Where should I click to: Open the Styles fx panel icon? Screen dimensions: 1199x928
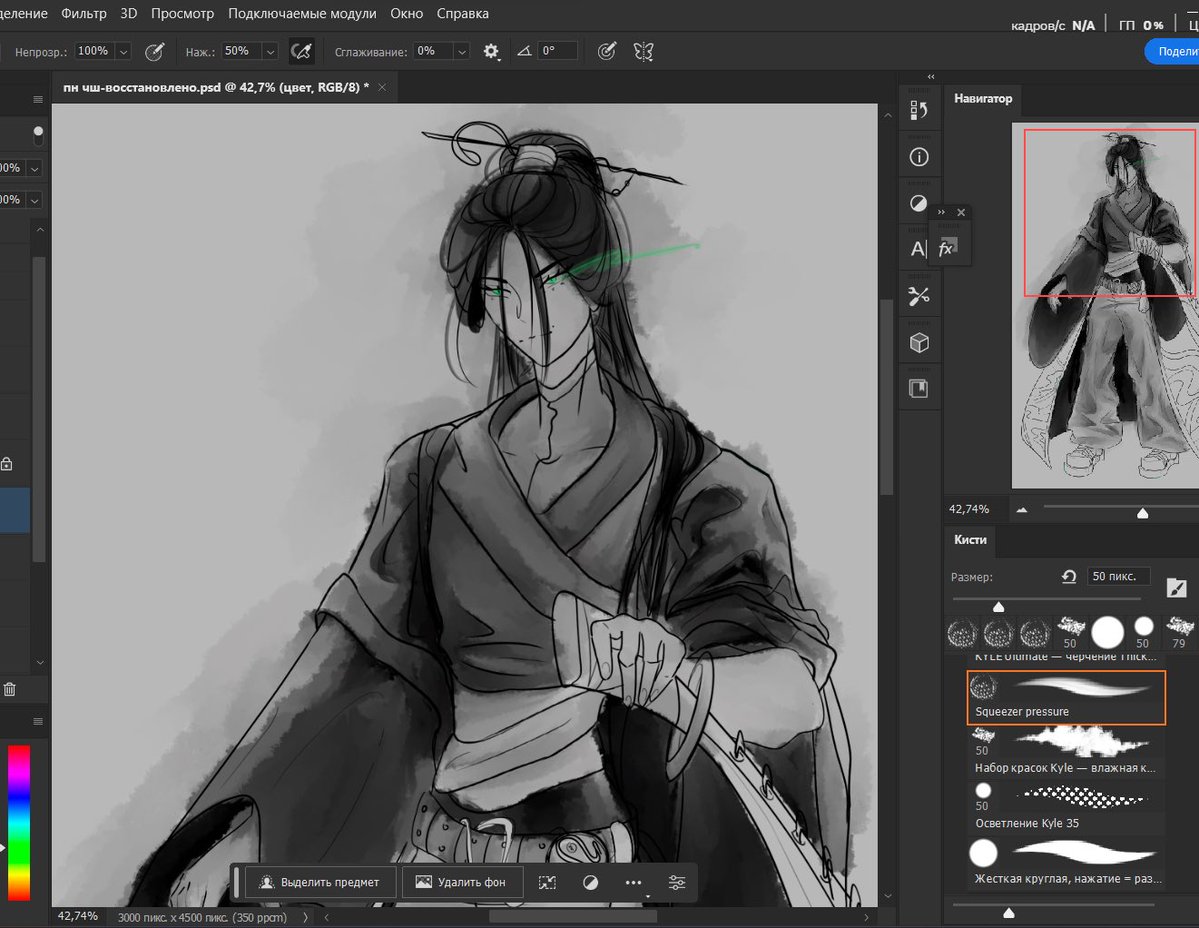coord(947,248)
